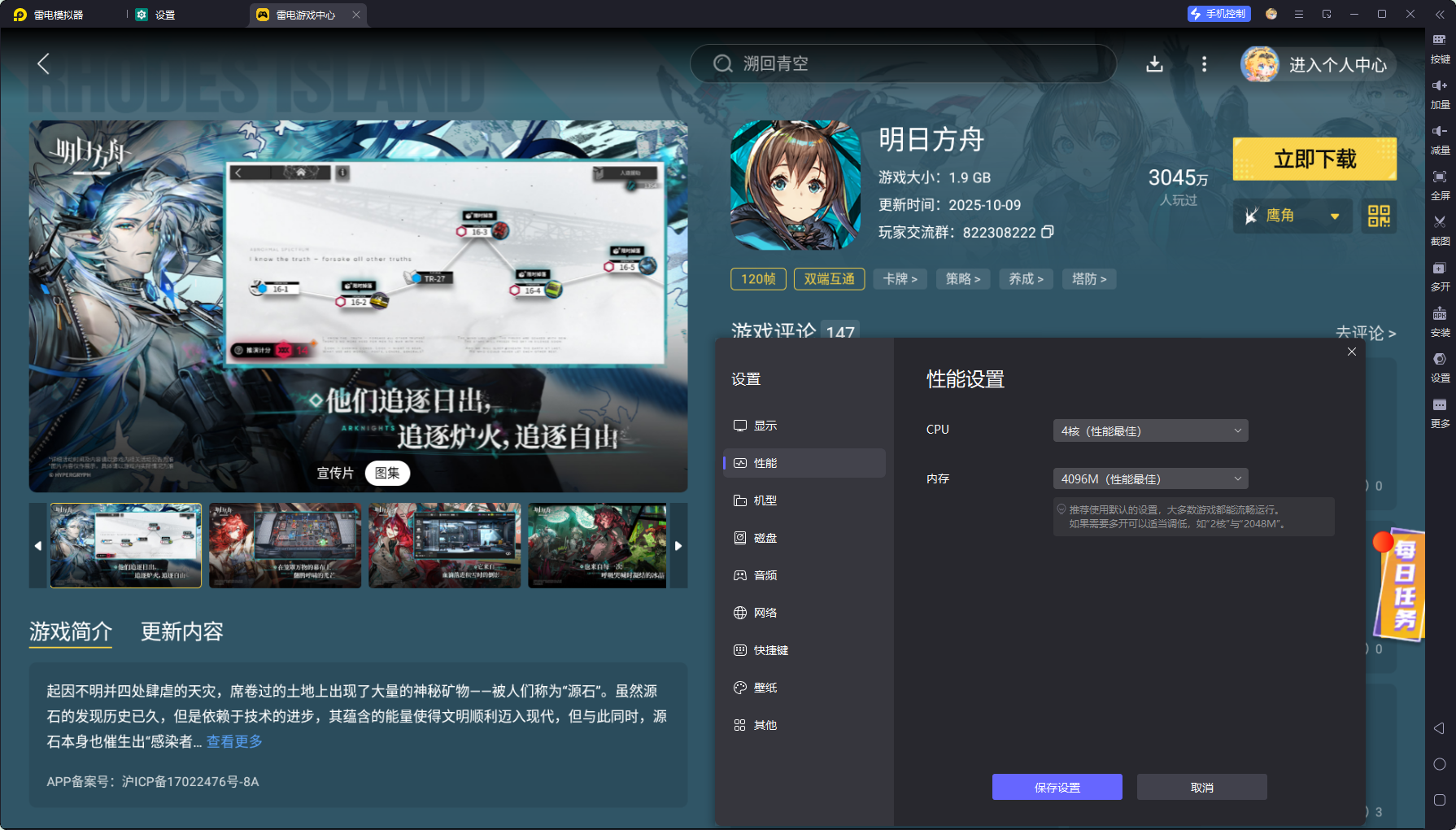Open the 网络 network settings
The height and width of the screenshot is (830, 1456).
tap(765, 613)
